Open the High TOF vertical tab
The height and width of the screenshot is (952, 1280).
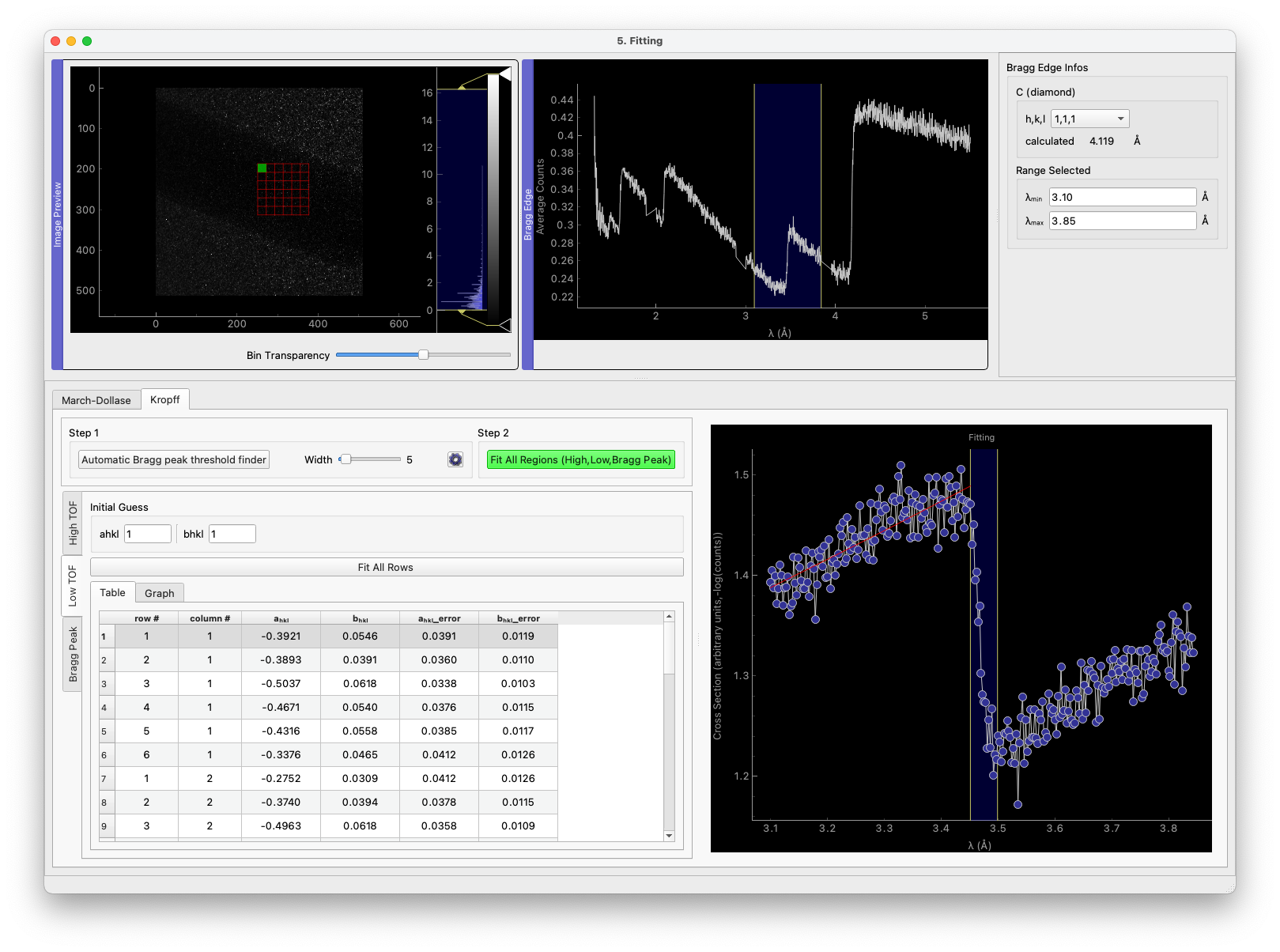[73, 523]
